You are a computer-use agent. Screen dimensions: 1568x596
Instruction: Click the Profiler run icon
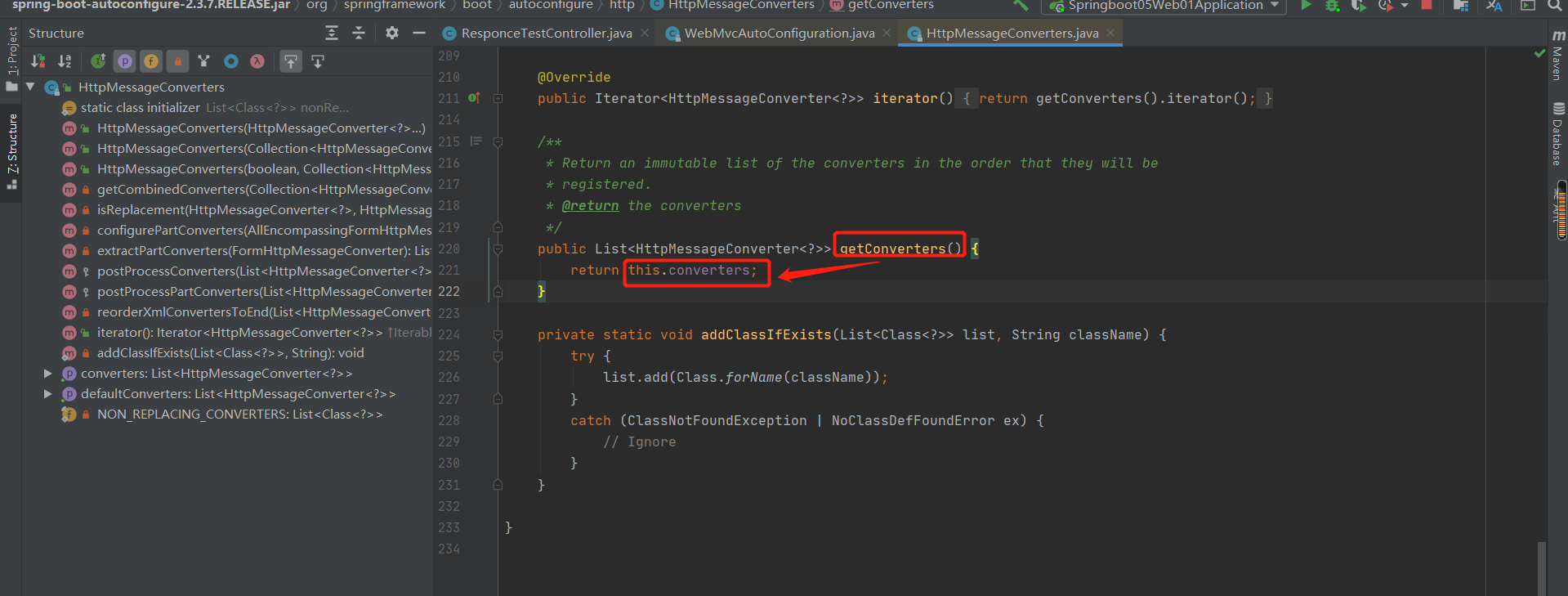coord(1386,5)
